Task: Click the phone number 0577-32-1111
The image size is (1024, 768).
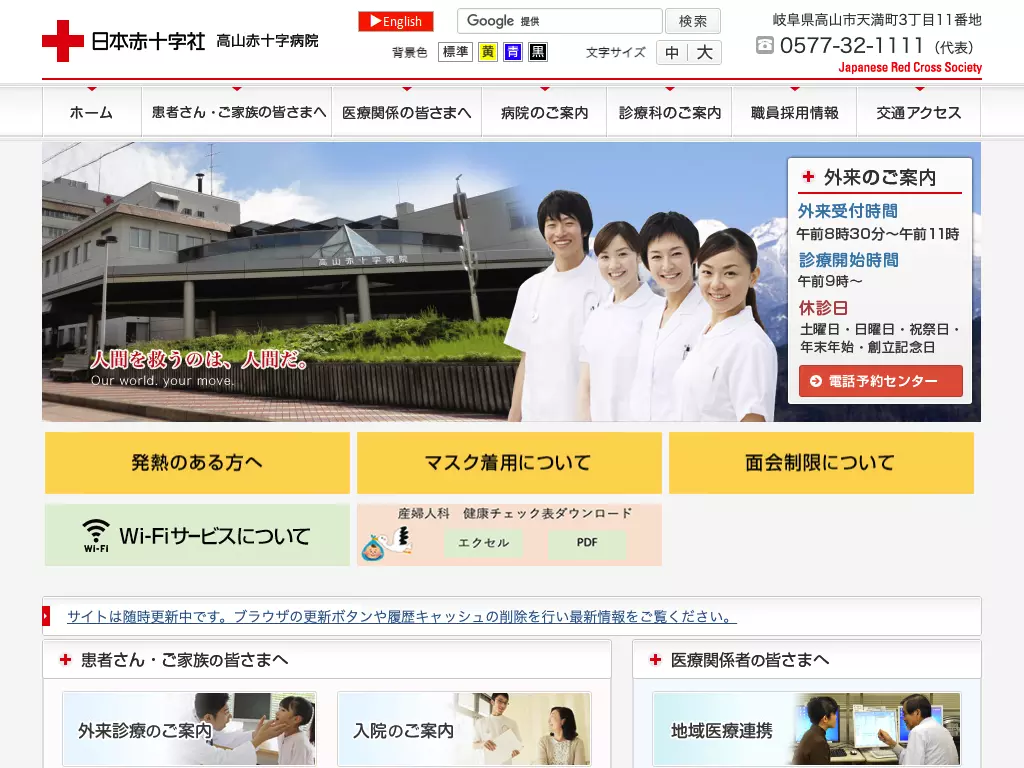Action: [852, 46]
